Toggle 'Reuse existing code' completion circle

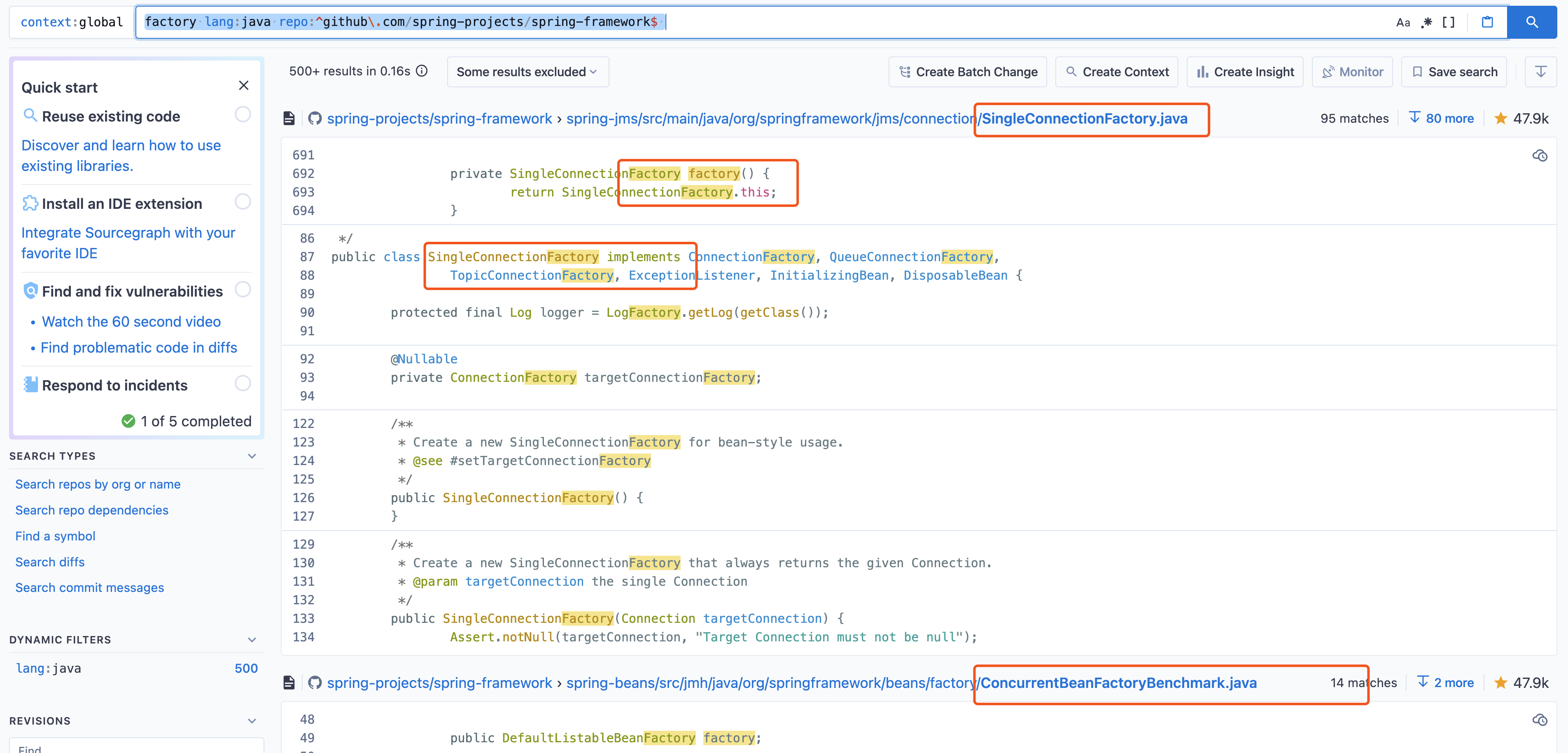pos(243,115)
